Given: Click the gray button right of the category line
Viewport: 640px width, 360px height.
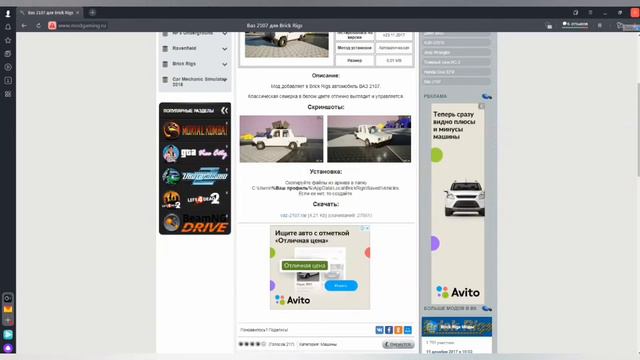Looking at the screenshot, I should [x=398, y=344].
